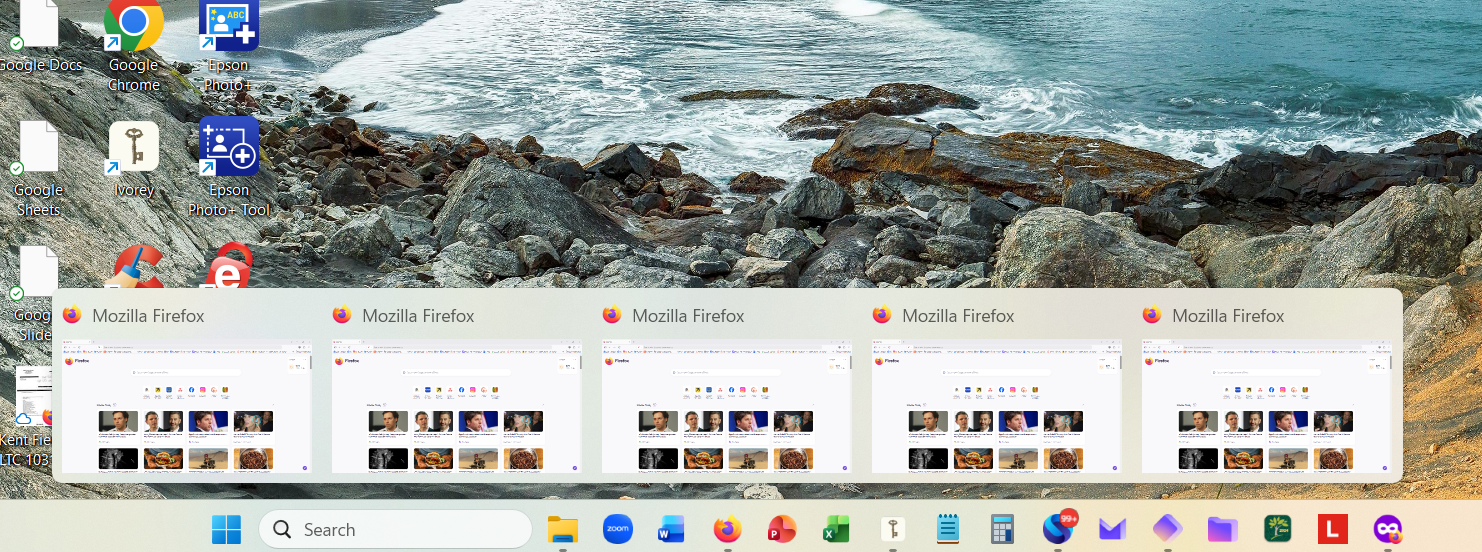
Task: Select the last Mozilla Firefox window preview
Action: [x=1267, y=388]
